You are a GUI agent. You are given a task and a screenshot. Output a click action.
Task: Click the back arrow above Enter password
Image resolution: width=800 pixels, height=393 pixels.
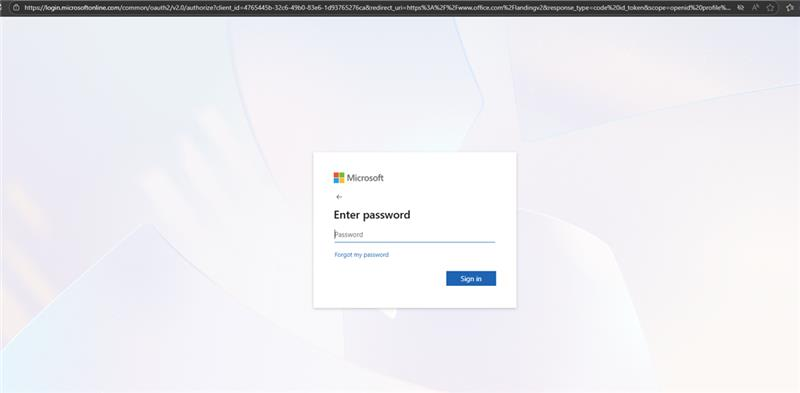click(x=339, y=197)
